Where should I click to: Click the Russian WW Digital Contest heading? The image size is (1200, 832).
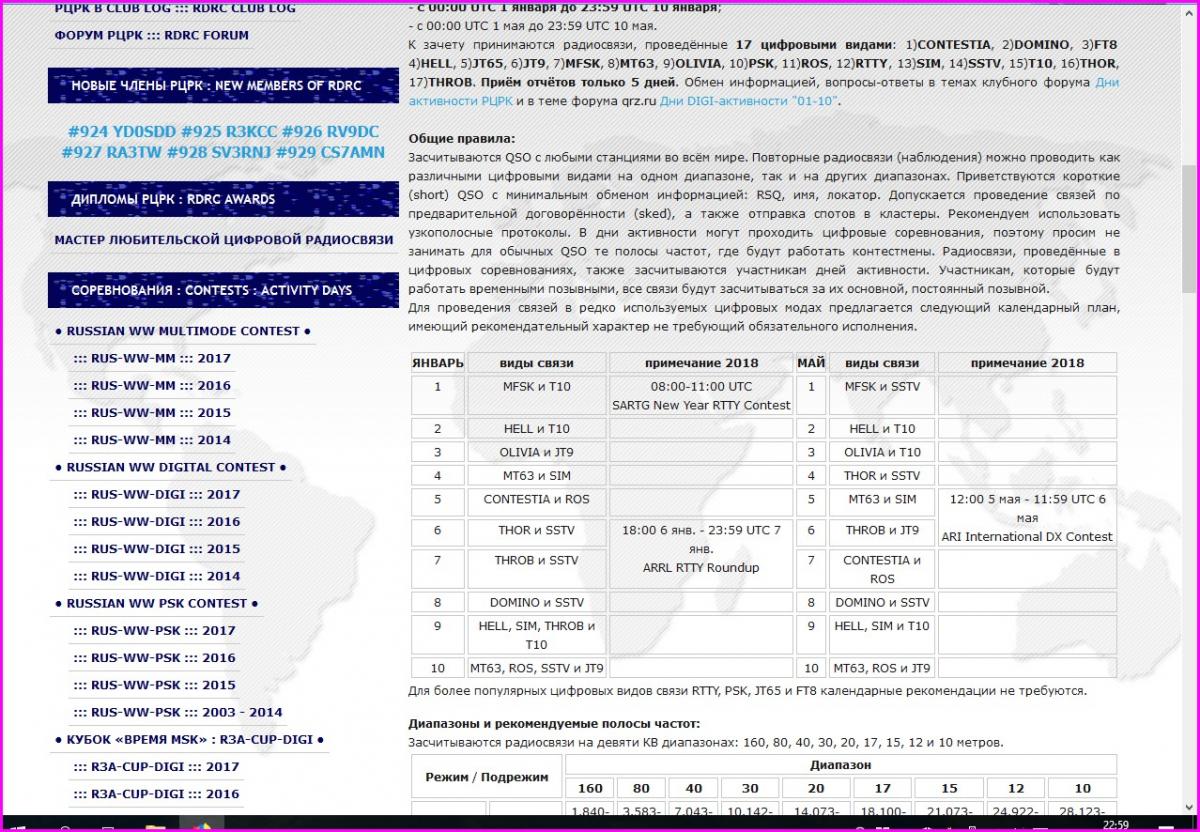click(x=171, y=467)
